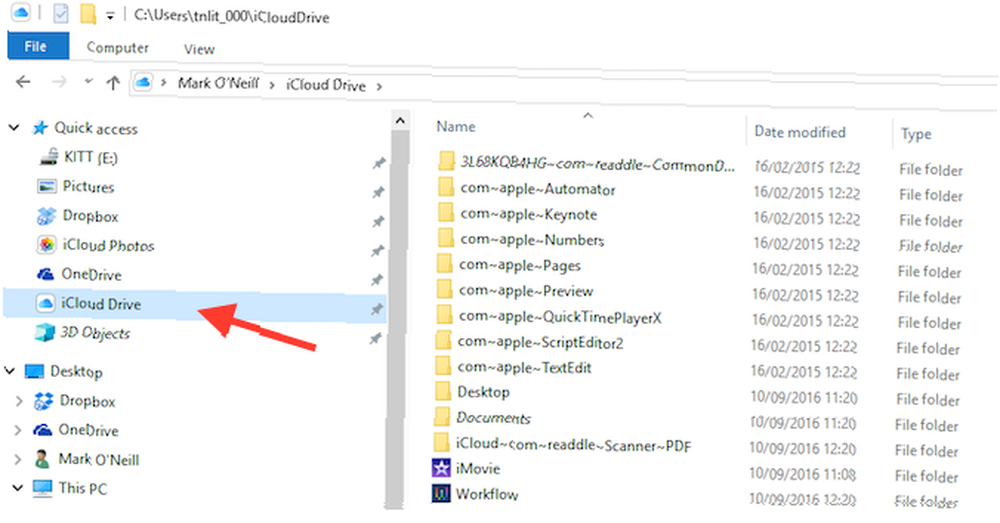This screenshot has width=1000, height=523.
Task: Collapse the Desktop tree node
Action: coord(10,371)
